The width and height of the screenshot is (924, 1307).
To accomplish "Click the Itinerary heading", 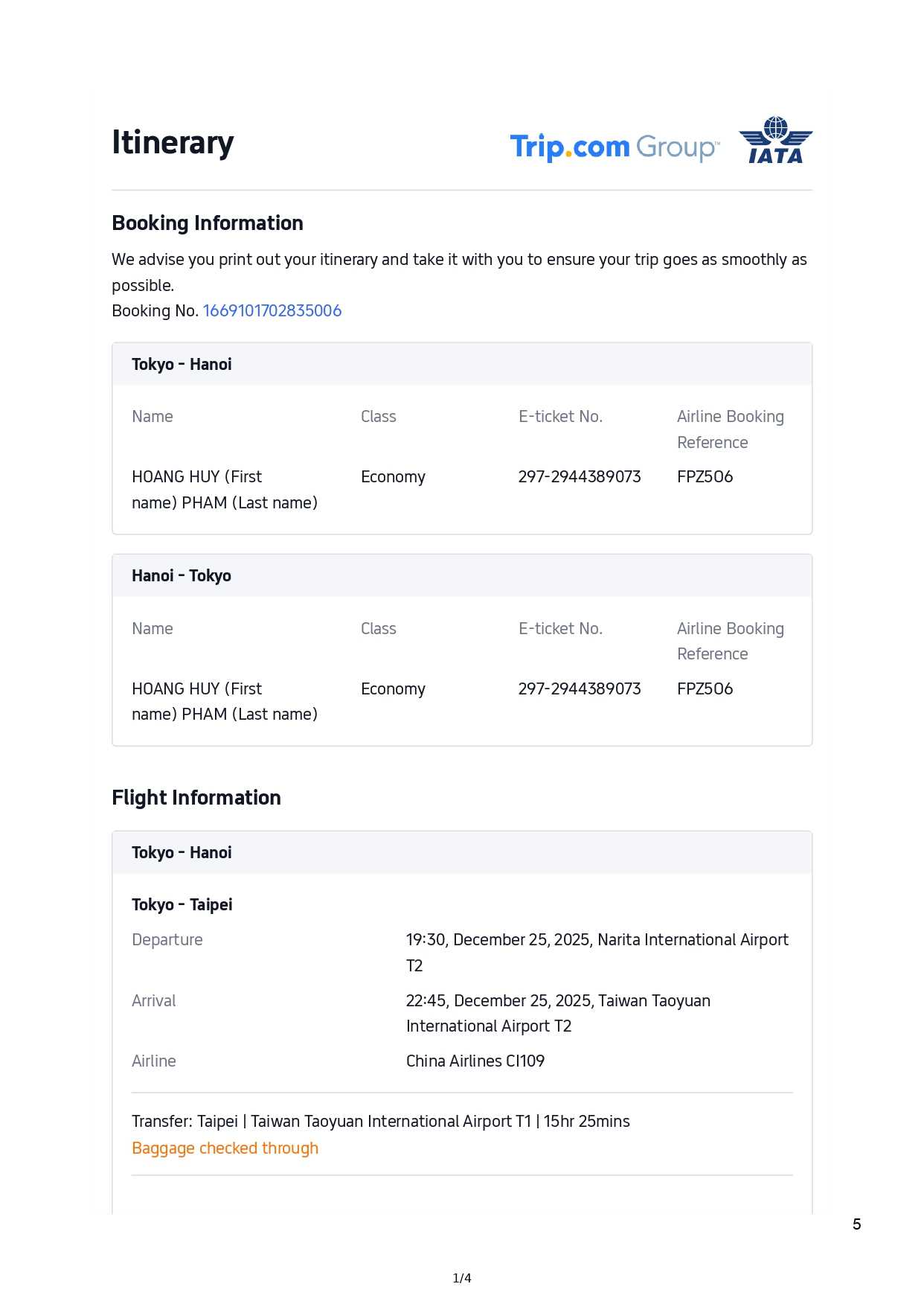I will (x=173, y=142).
